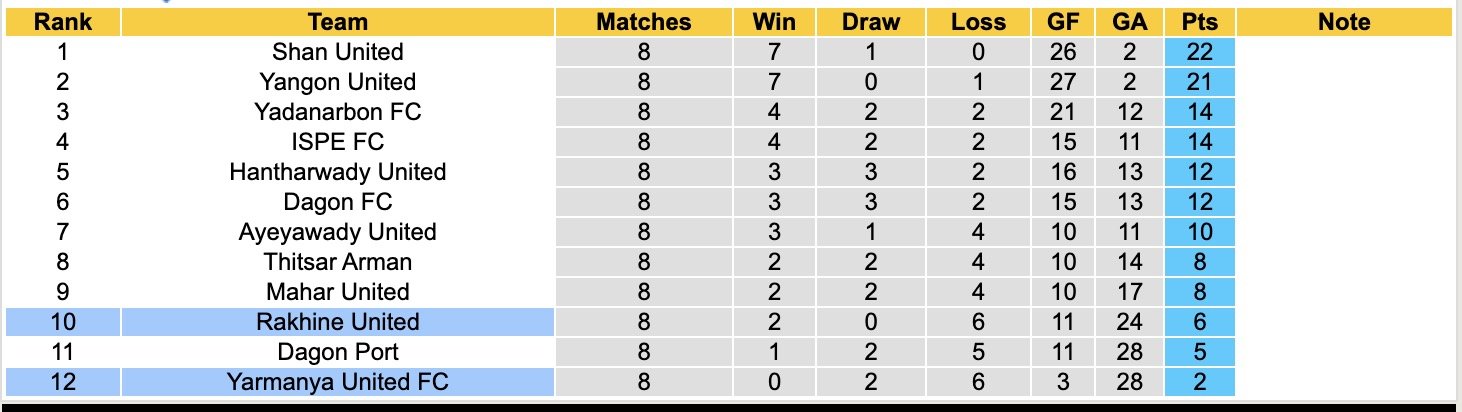This screenshot has width=1462, height=412.
Task: Open the Dagon Port team entry
Action: click(x=337, y=352)
